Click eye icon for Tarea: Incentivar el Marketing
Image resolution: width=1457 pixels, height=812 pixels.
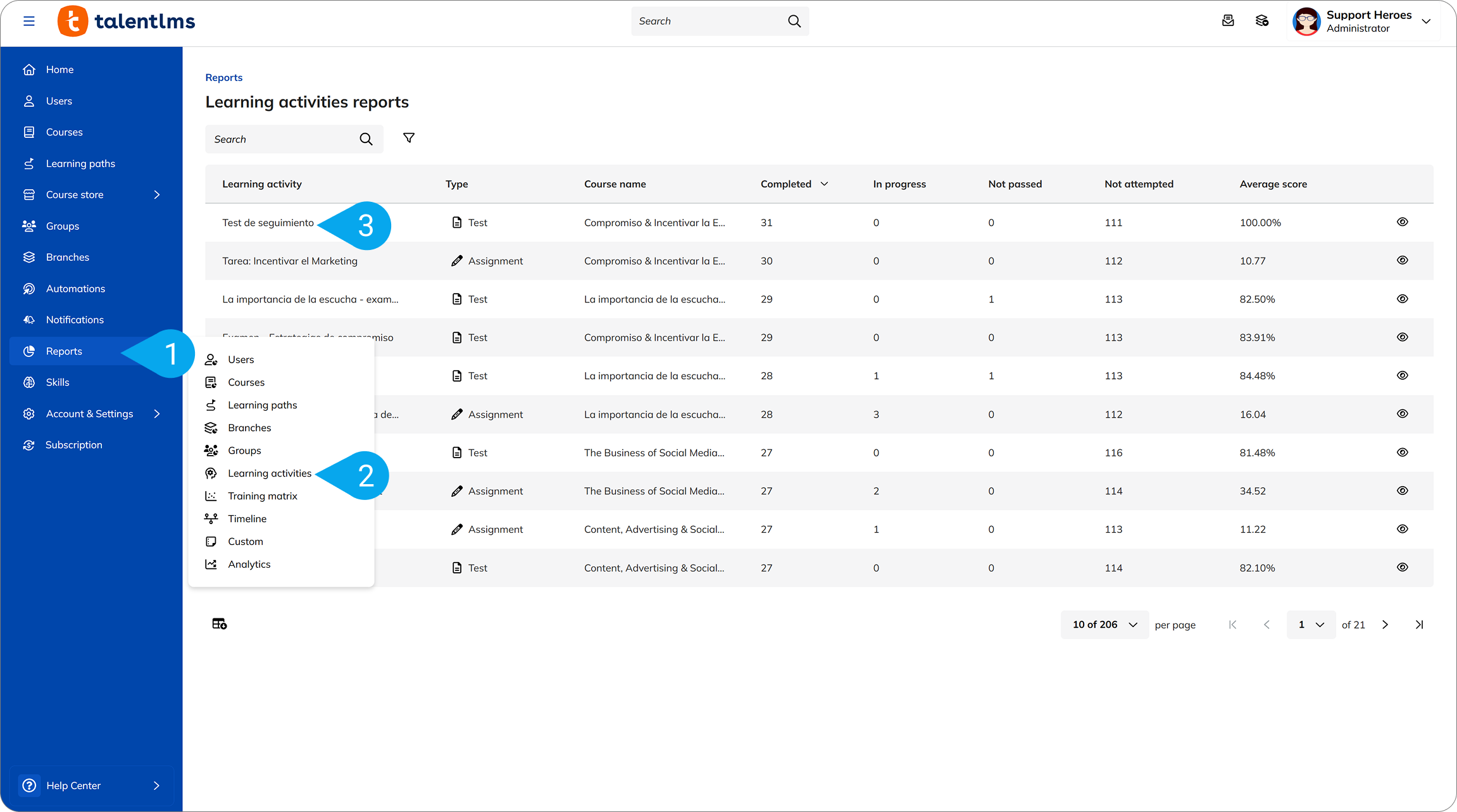pyautogui.click(x=1403, y=260)
